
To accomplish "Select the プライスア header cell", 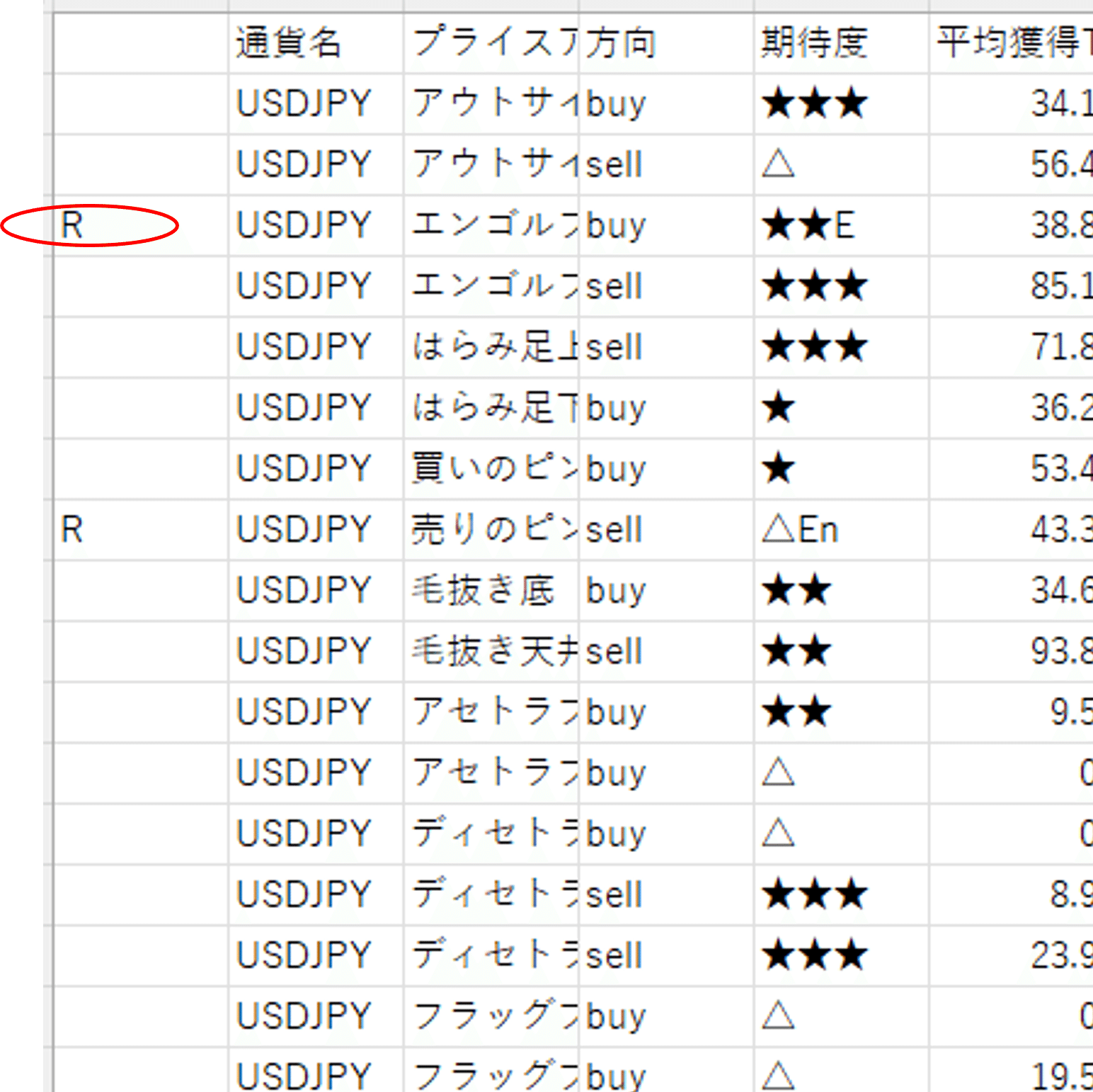I will (x=491, y=43).
